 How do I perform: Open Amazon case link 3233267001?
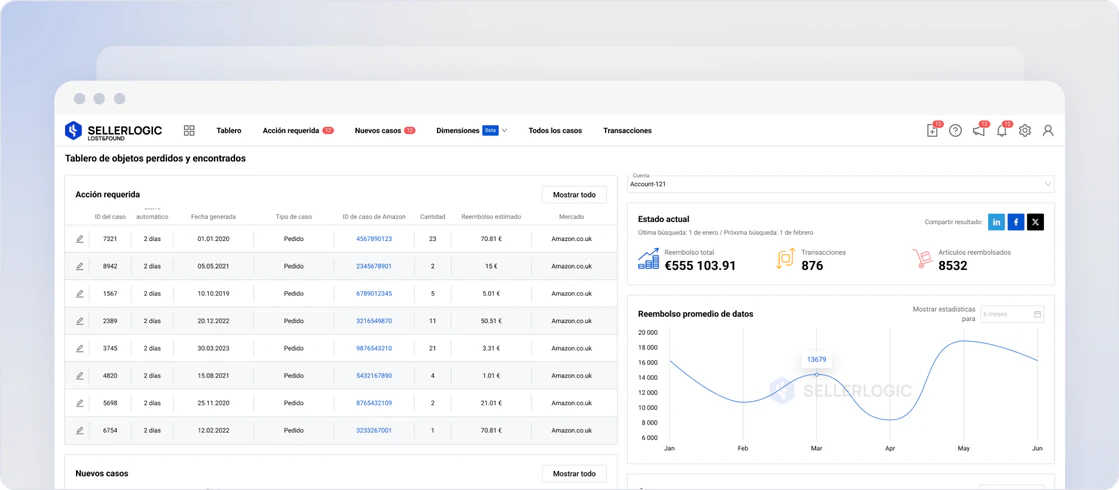point(374,430)
